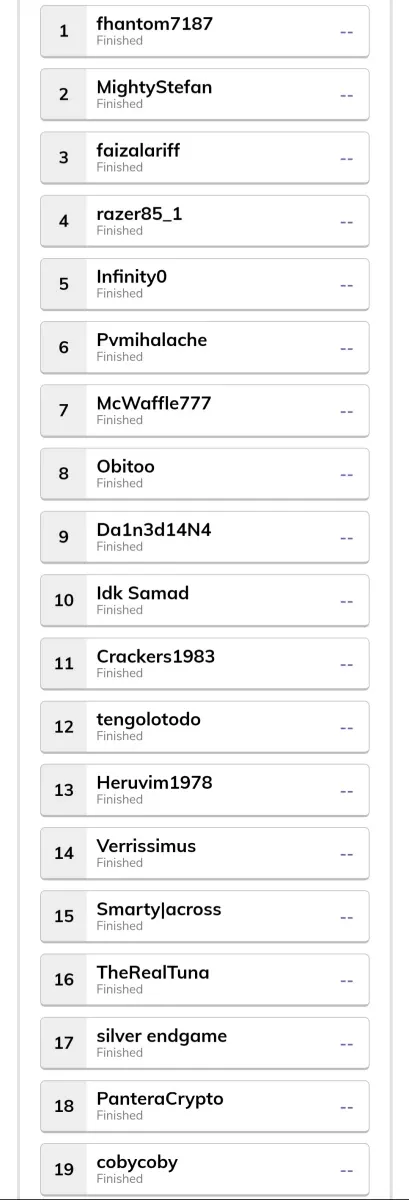Open fhantom7187 leaderboard entry
This screenshot has height=1200, width=409.
205,31
